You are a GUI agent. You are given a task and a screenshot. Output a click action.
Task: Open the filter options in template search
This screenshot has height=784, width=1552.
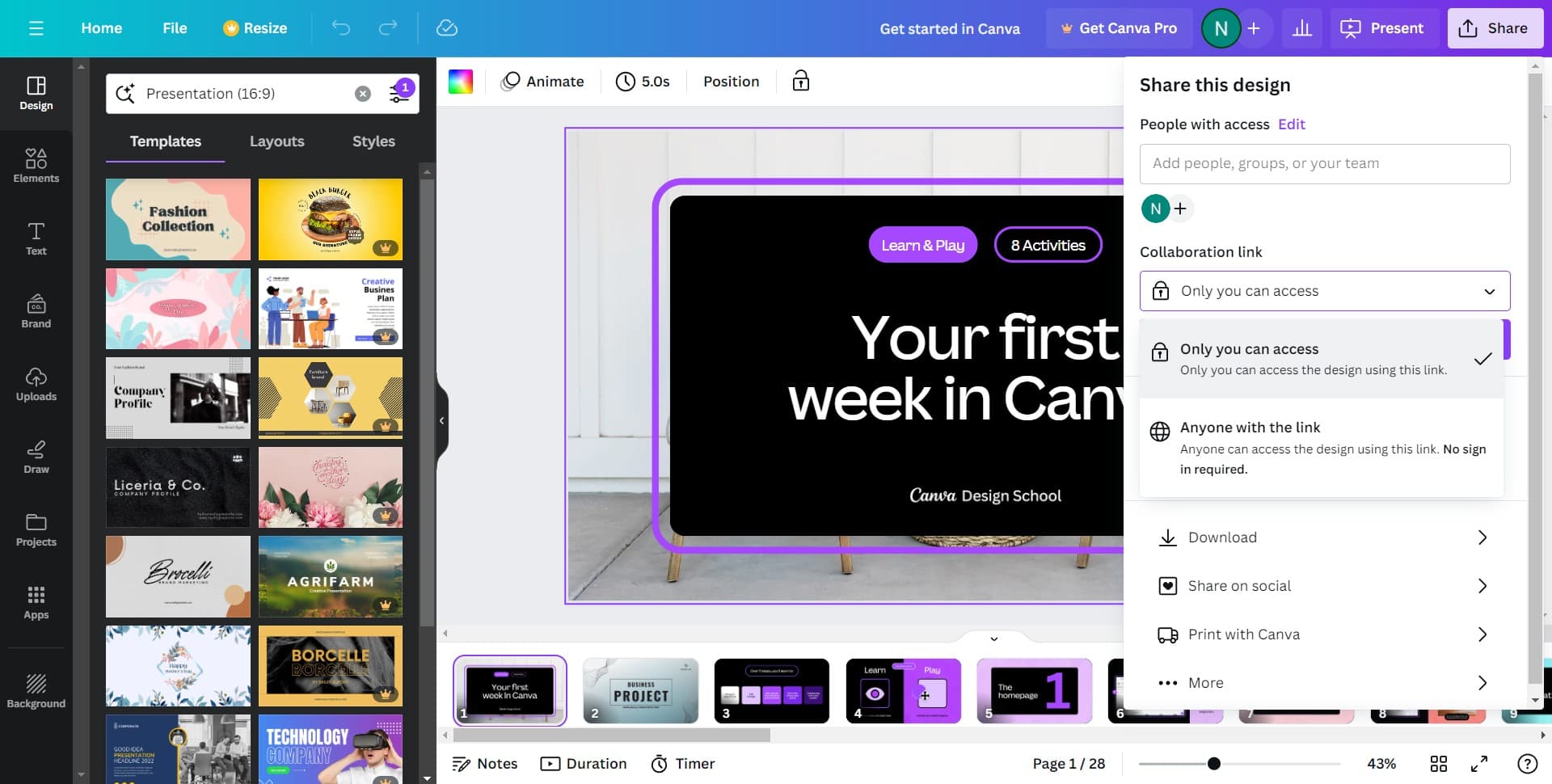pos(400,93)
